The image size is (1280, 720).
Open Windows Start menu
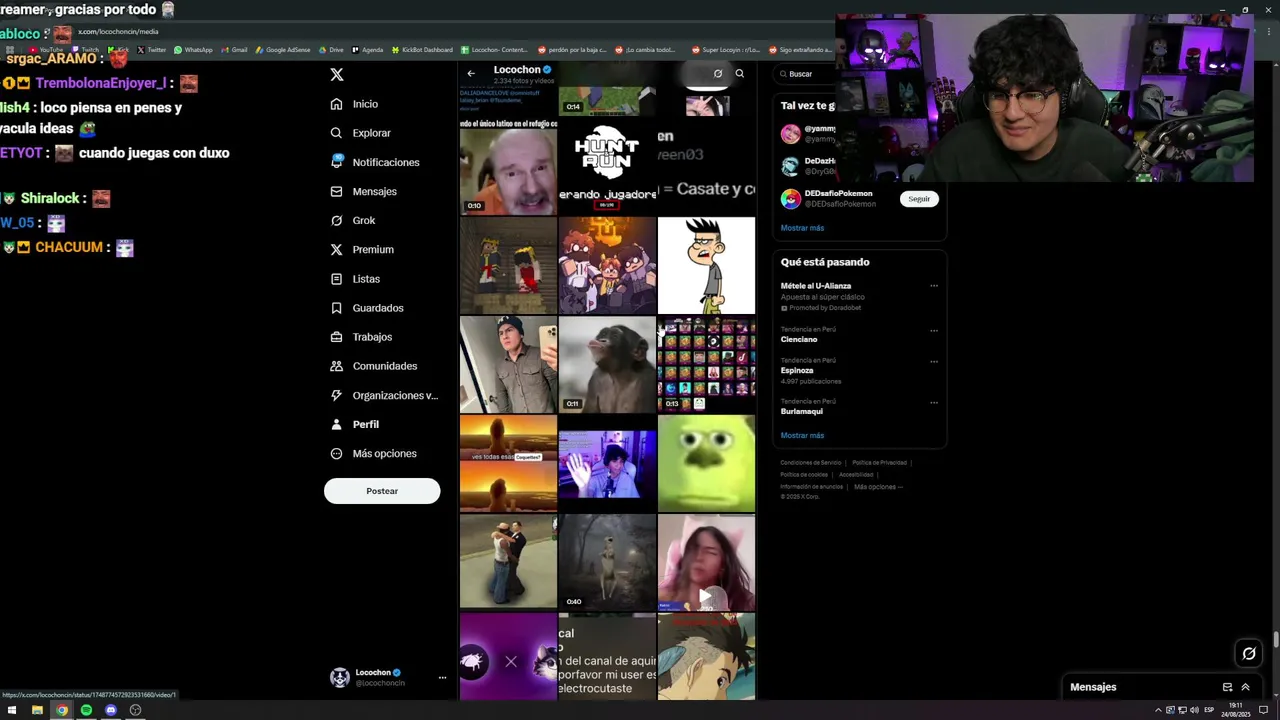click(13, 710)
